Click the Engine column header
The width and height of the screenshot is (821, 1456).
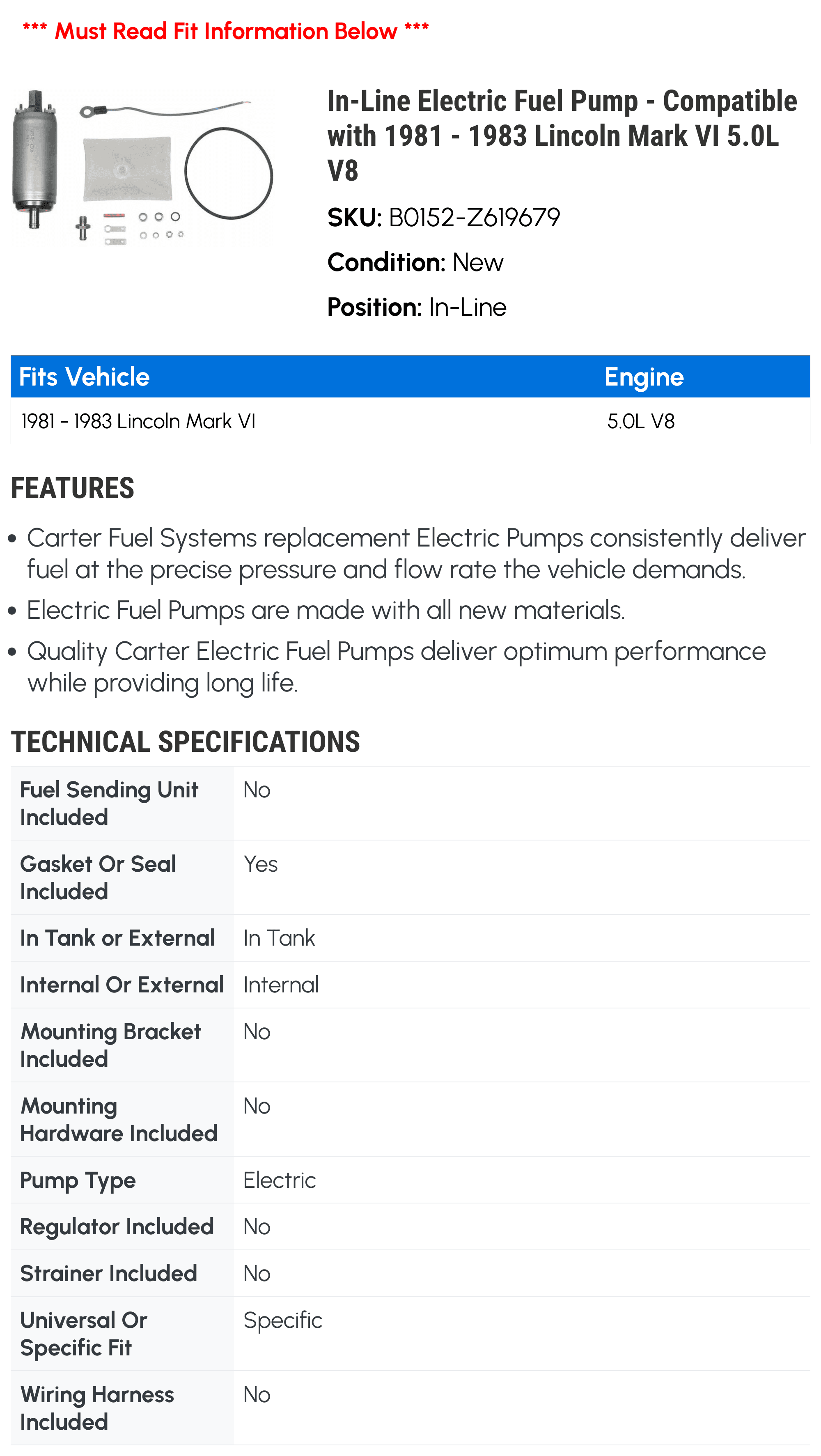pyautogui.click(x=644, y=377)
